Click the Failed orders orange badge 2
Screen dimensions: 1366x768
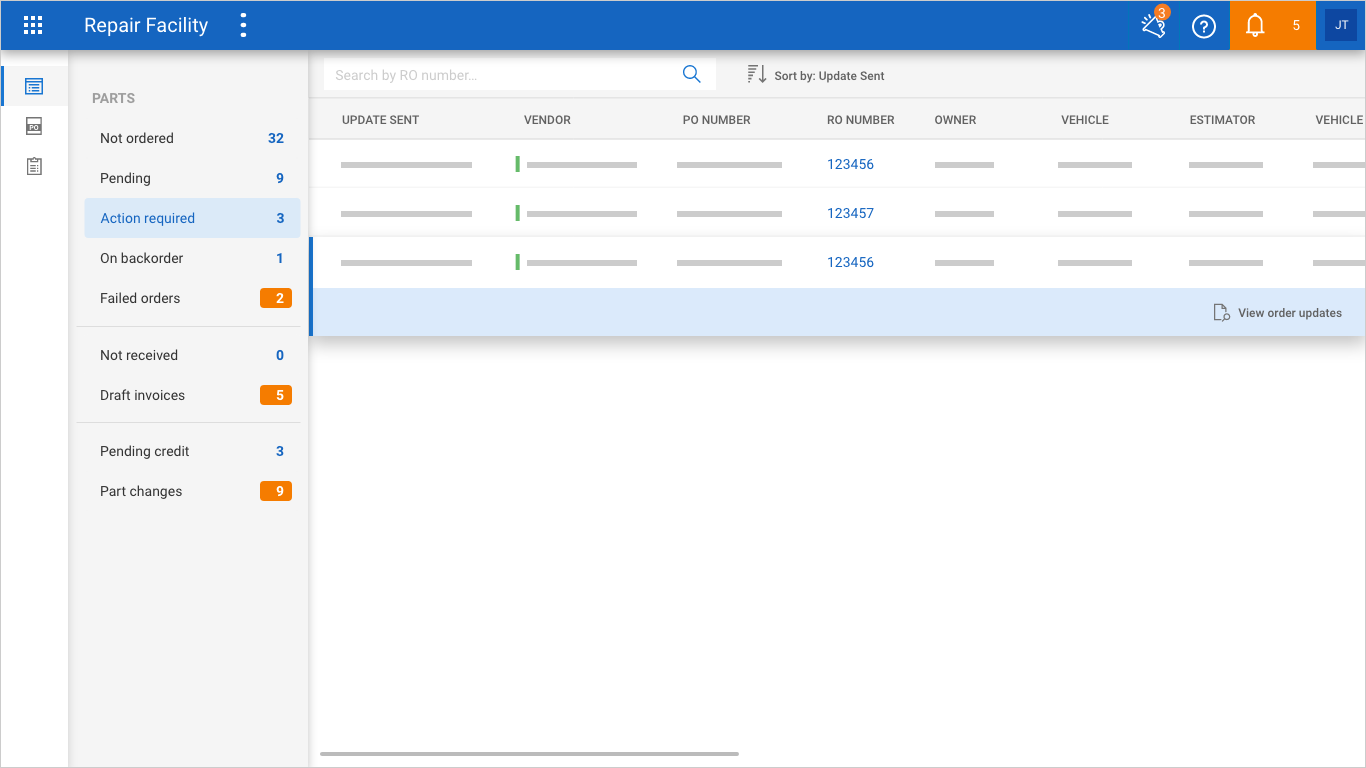pos(276,298)
